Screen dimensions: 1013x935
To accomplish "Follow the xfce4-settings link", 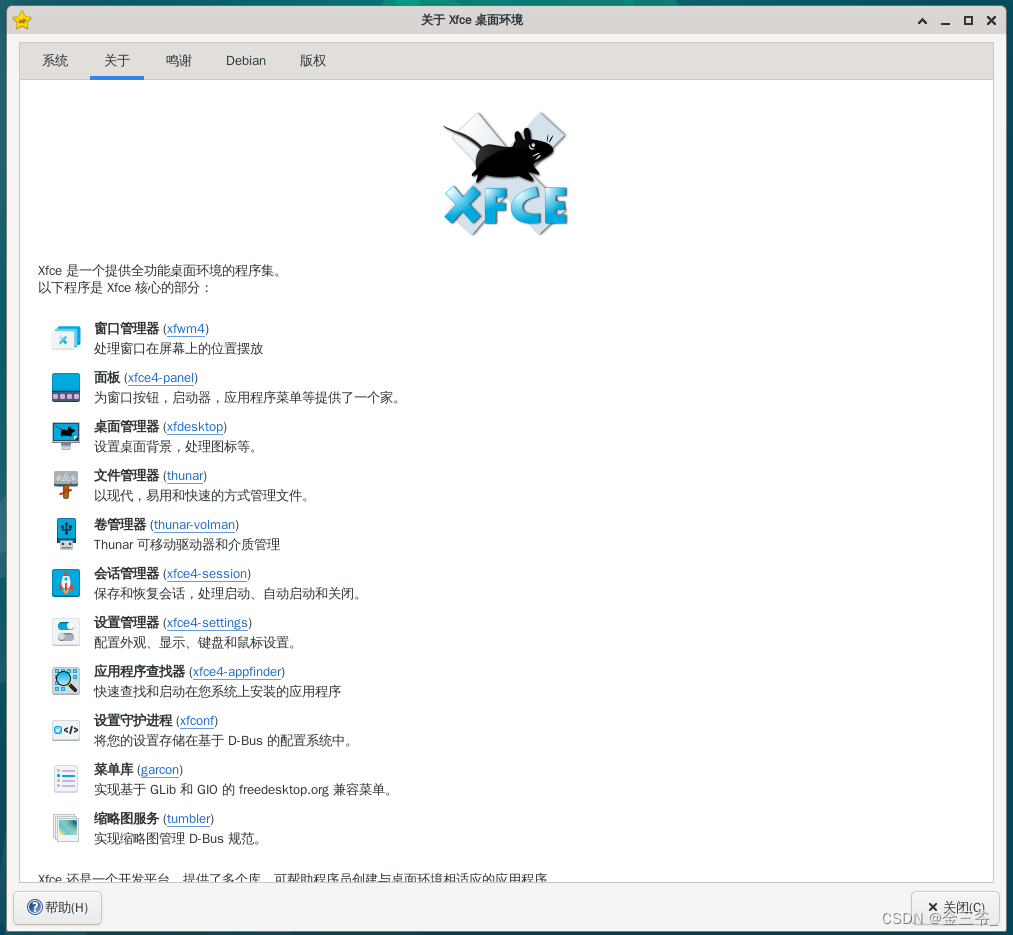I will (207, 623).
